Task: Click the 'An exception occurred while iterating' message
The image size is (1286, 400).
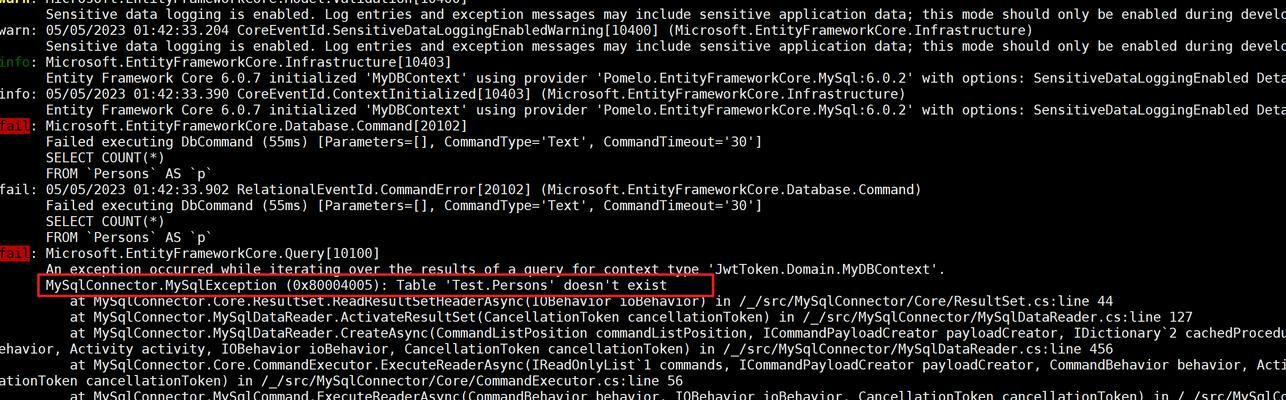Action: point(495,270)
